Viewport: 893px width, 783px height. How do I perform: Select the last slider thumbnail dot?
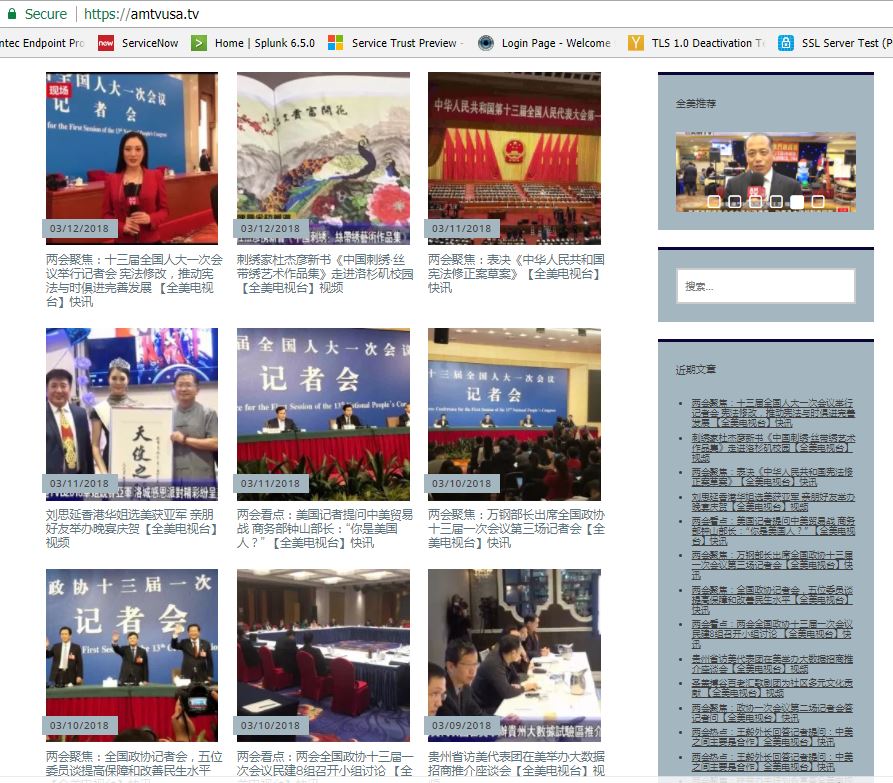pos(818,201)
